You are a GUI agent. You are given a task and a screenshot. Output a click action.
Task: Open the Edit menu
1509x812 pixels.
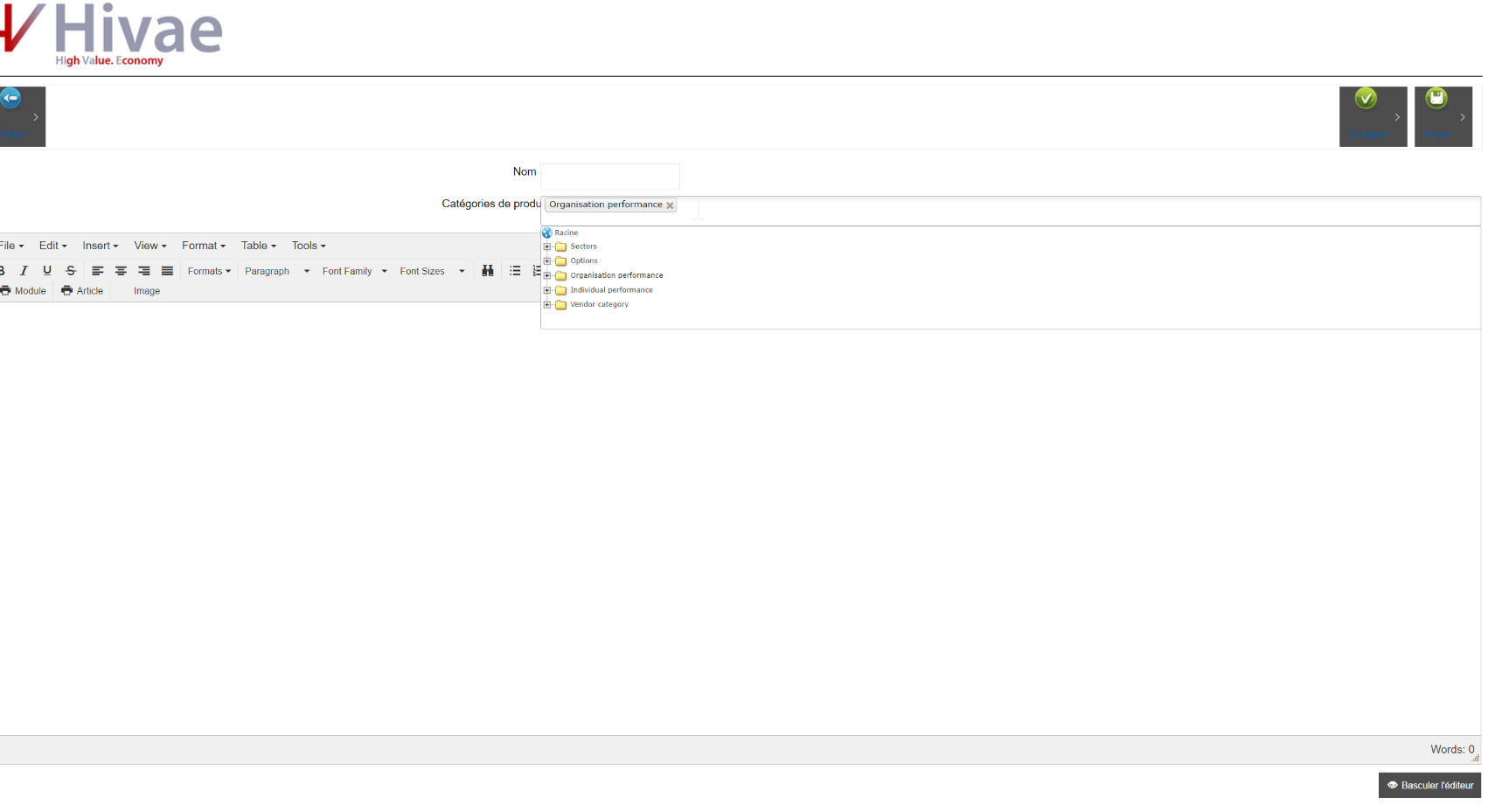pyautogui.click(x=53, y=246)
